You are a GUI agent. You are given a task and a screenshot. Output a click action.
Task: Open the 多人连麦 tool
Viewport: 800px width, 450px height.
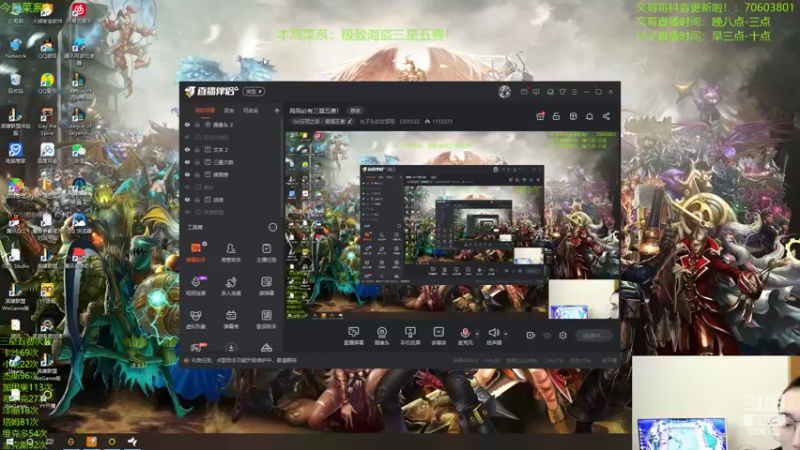[231, 286]
